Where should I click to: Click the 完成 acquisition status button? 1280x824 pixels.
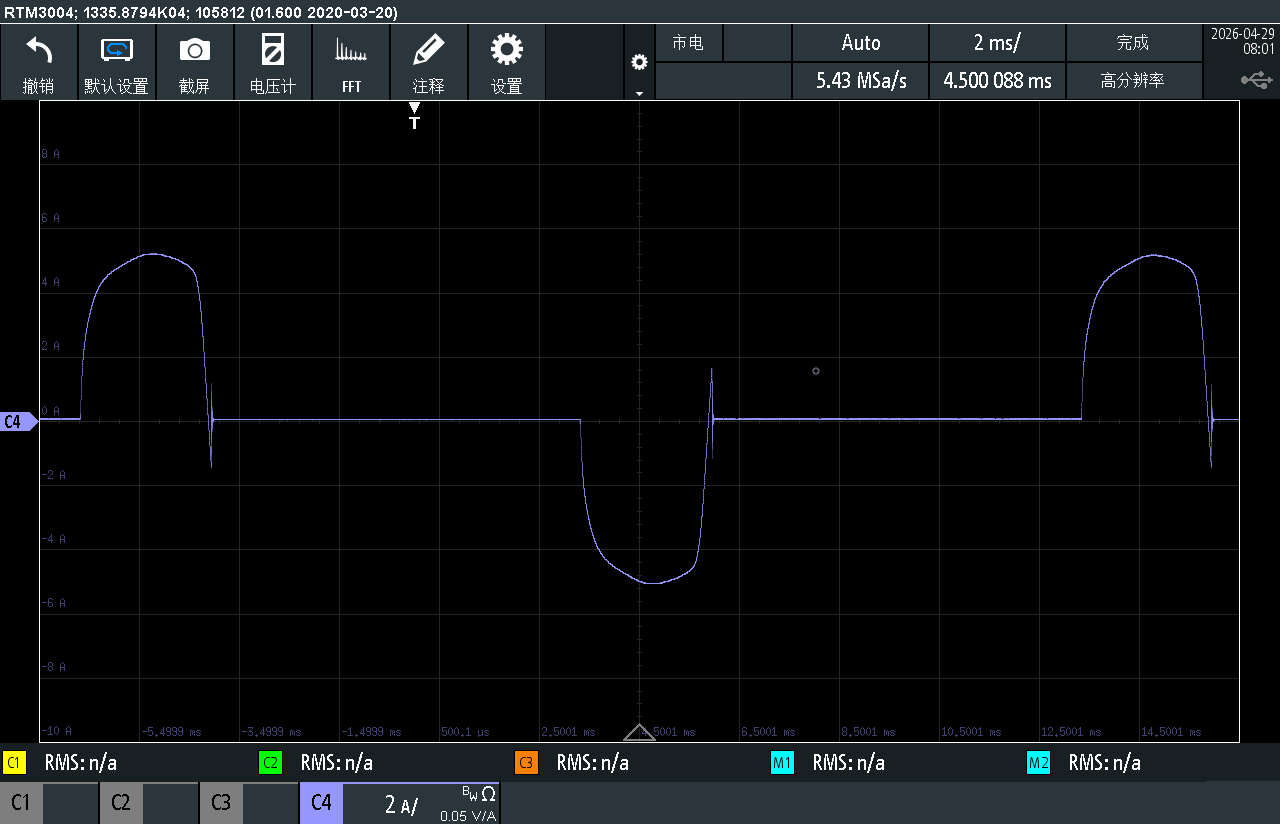[1133, 43]
